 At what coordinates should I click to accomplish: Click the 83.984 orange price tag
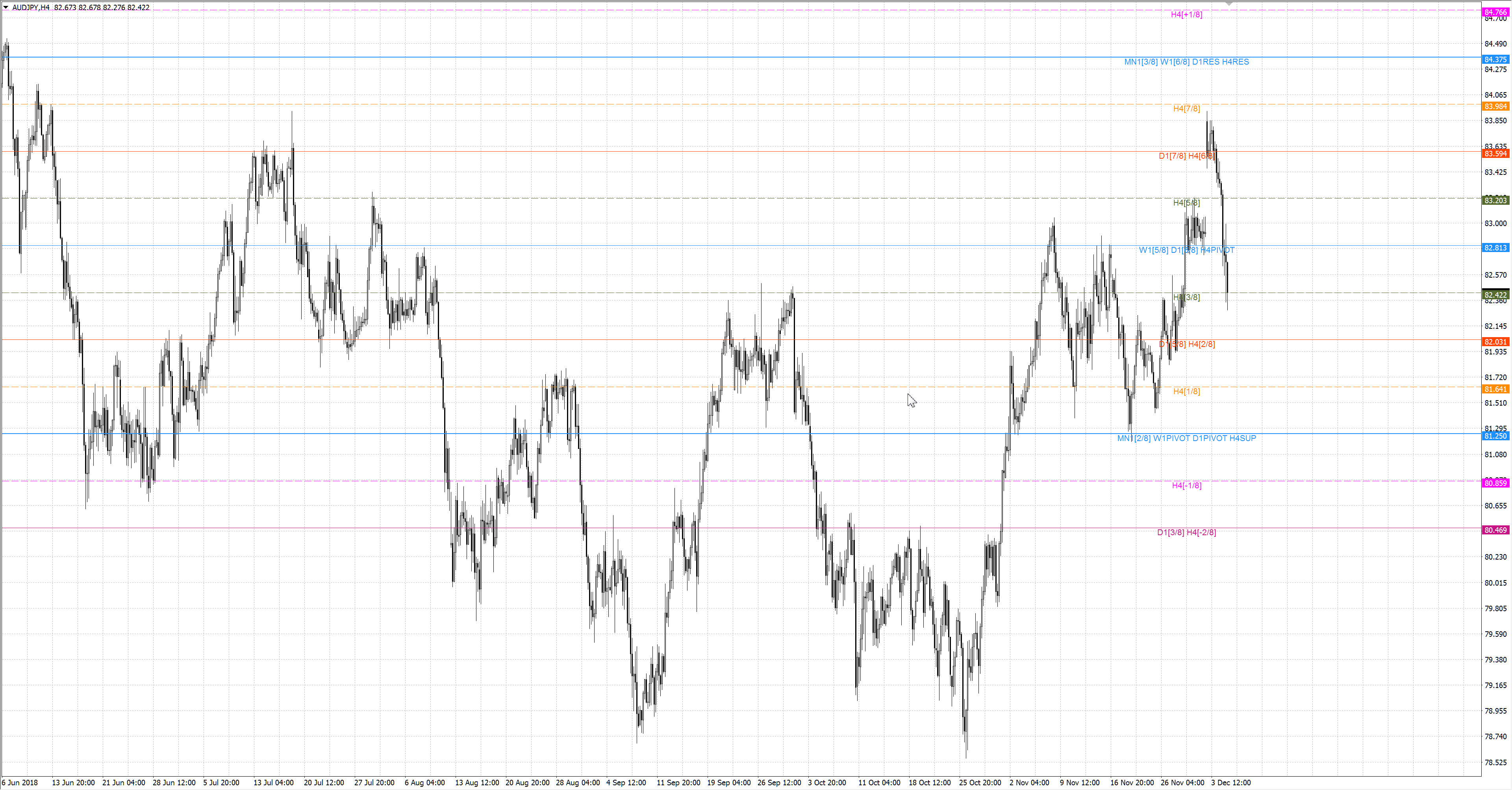pos(1495,106)
